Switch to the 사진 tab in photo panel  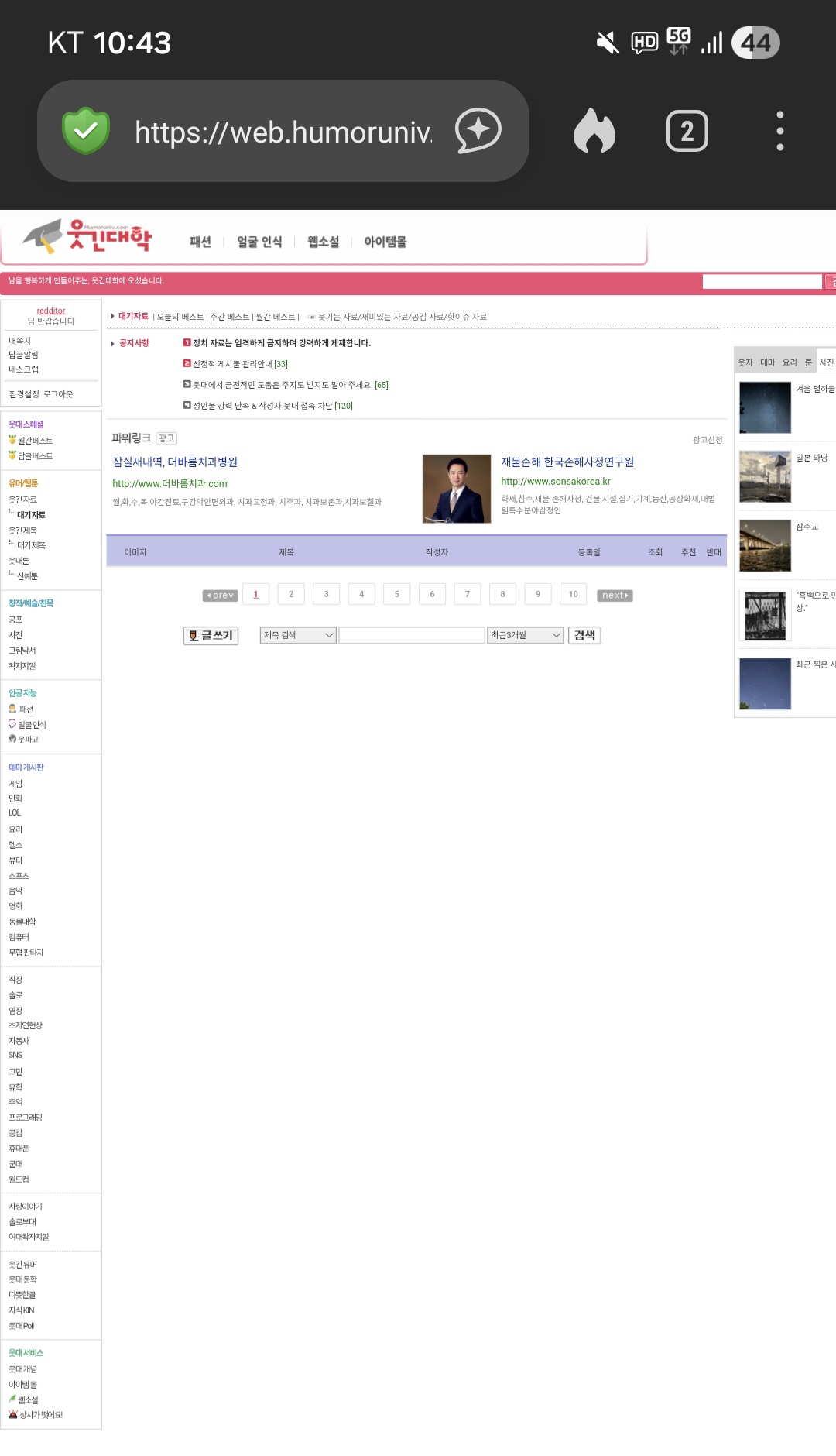827,362
